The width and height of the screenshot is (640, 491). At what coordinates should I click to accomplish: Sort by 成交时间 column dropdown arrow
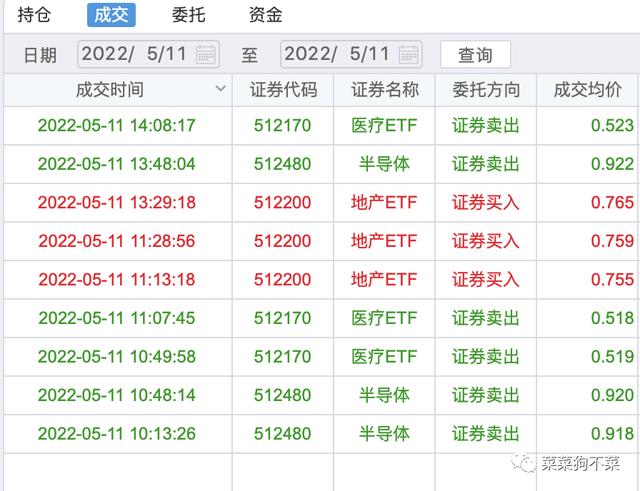(220, 90)
